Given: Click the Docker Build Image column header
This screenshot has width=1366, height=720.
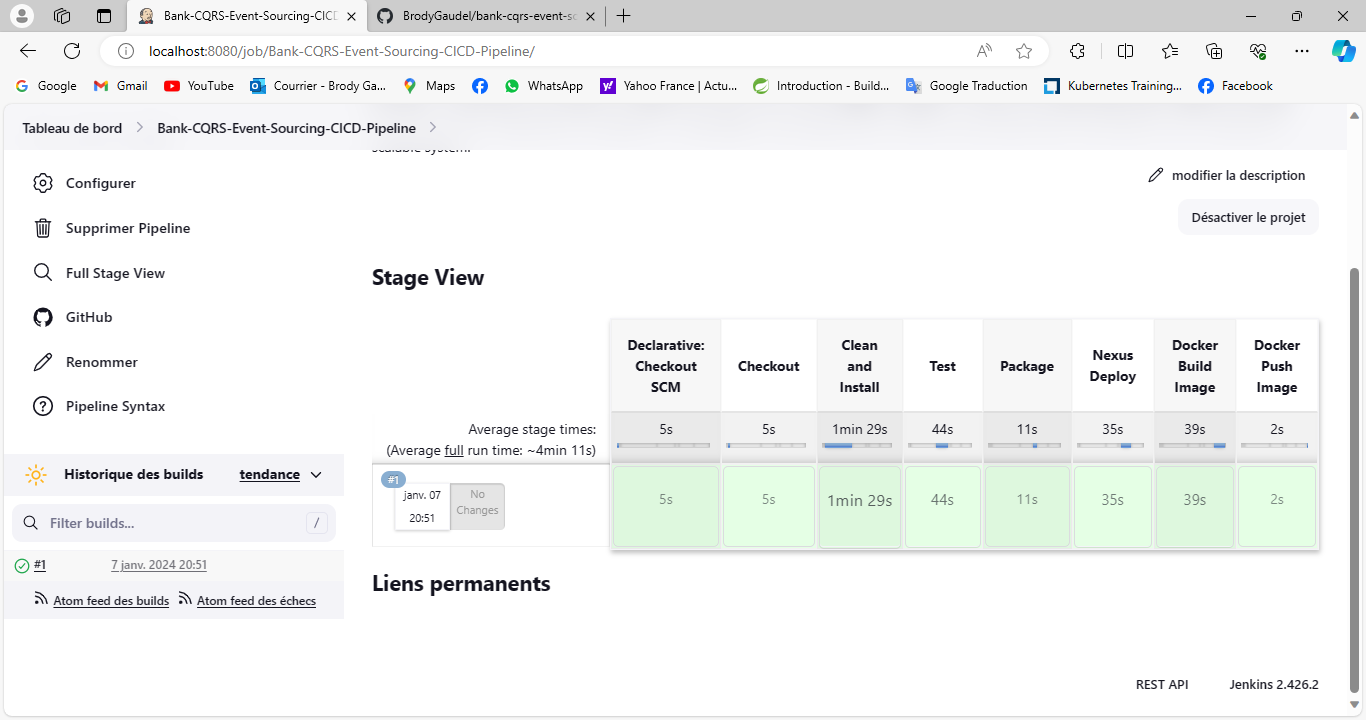Looking at the screenshot, I should click(x=1194, y=366).
